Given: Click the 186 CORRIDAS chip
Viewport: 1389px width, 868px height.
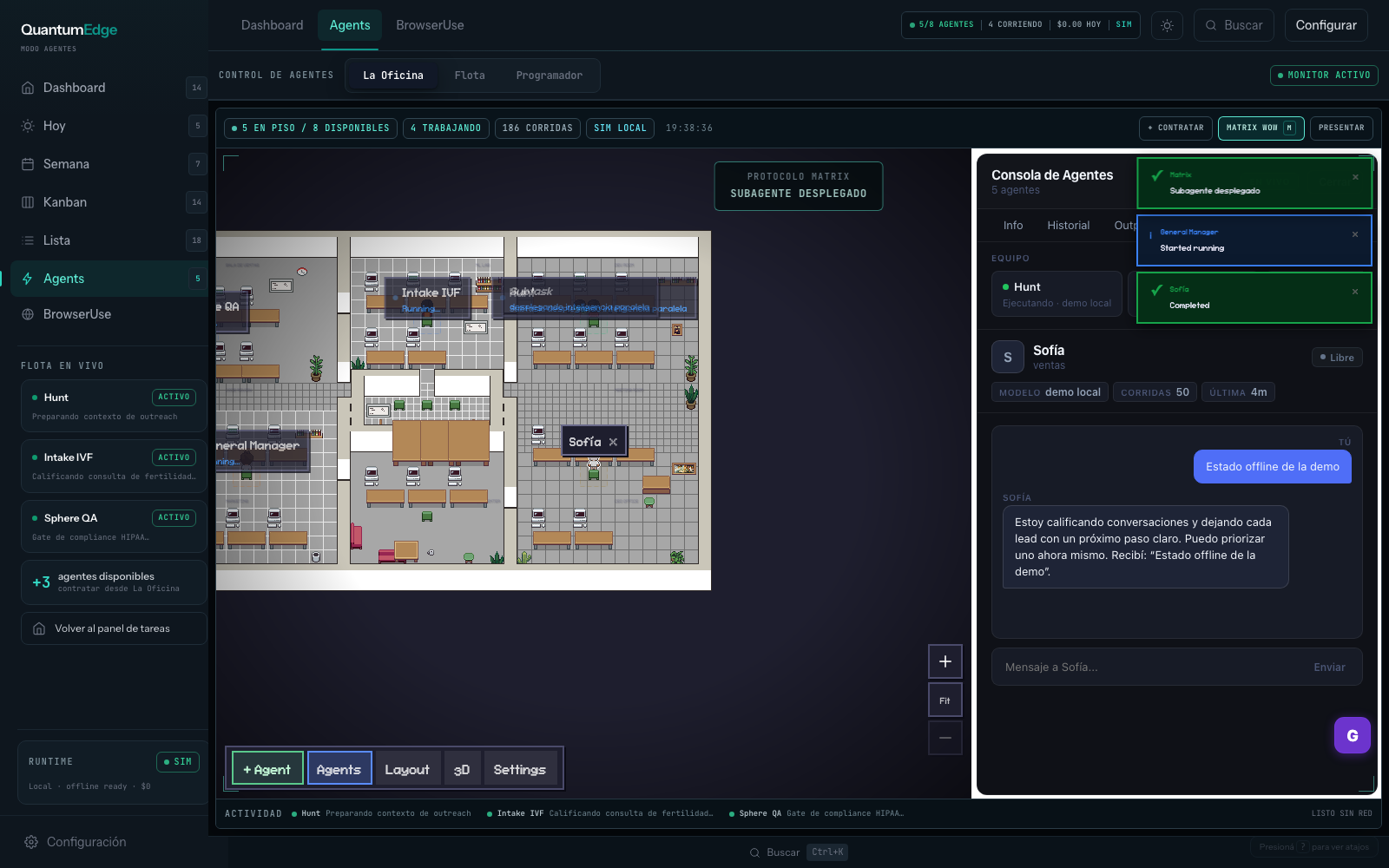Looking at the screenshot, I should (537, 128).
